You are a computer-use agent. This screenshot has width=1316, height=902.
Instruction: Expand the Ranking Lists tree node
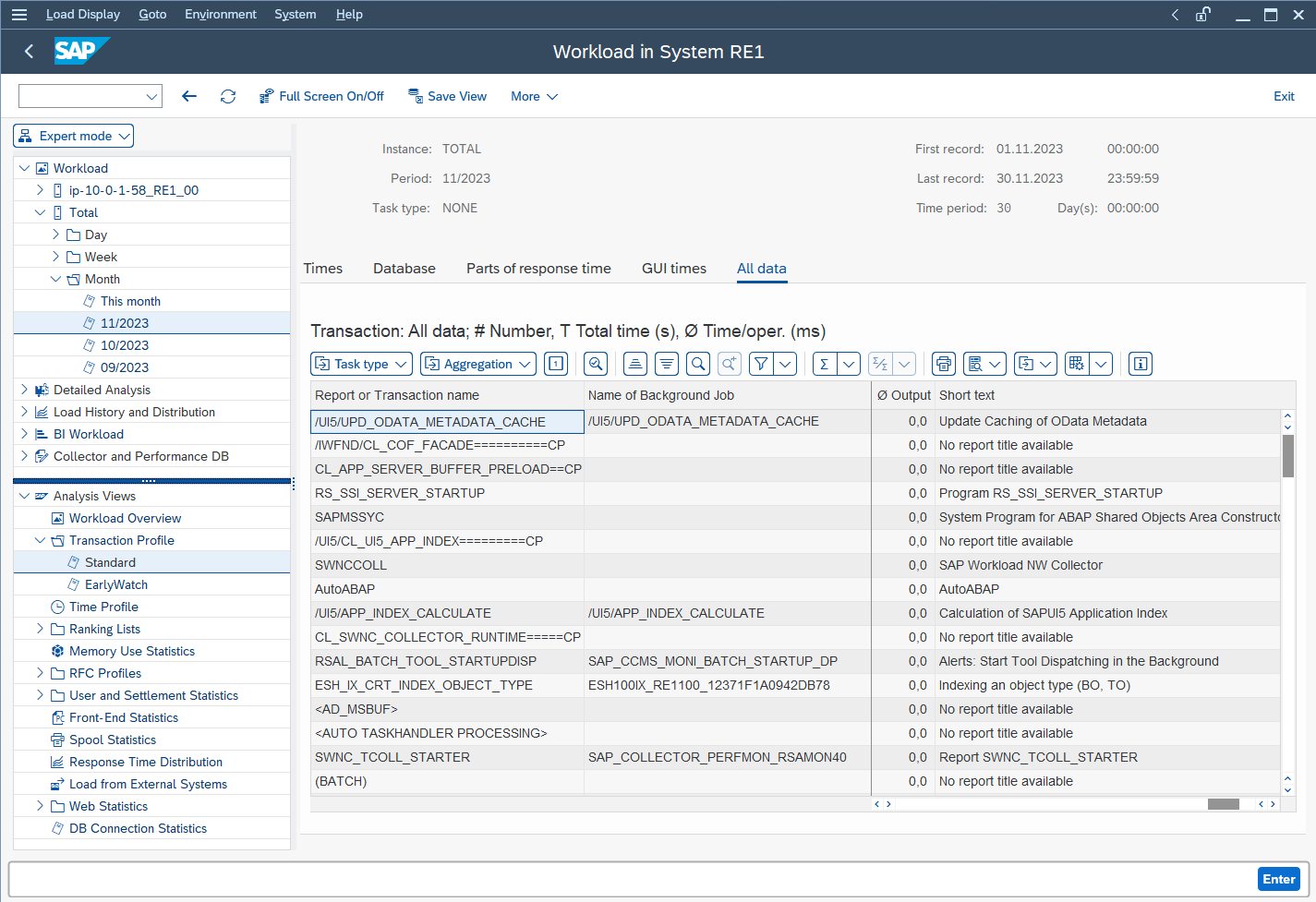point(42,628)
